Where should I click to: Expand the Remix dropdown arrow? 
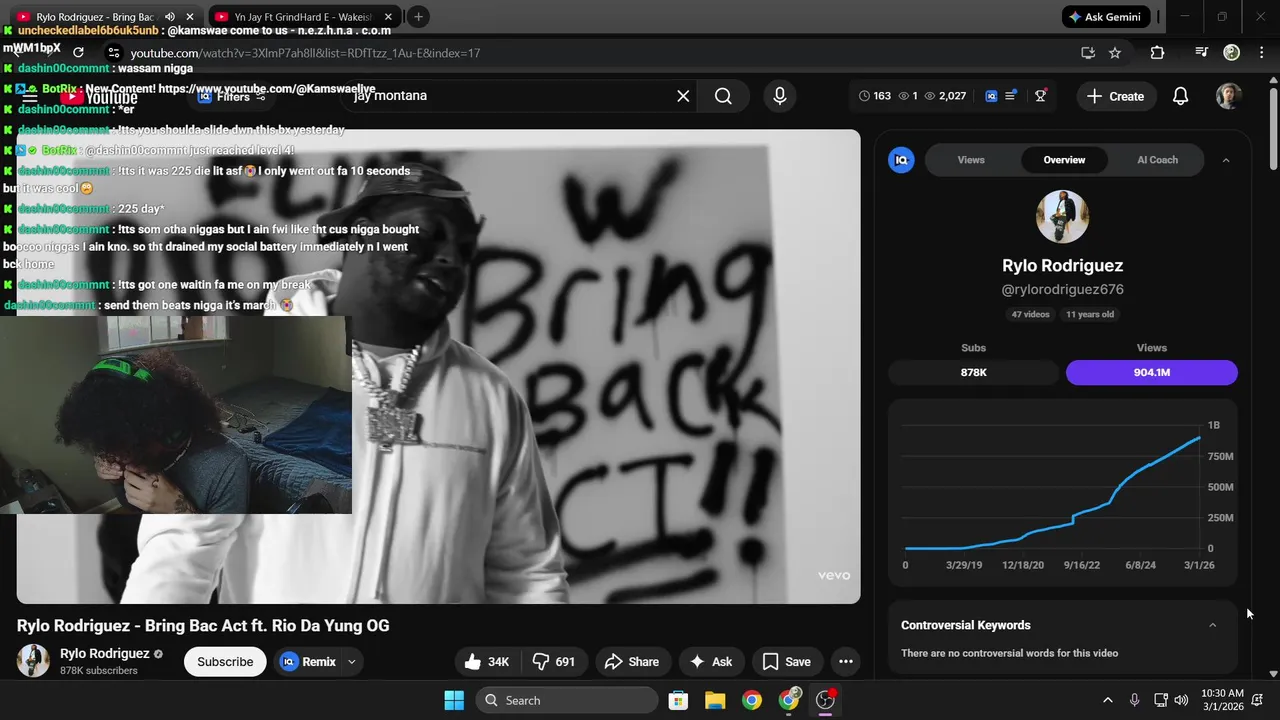coord(351,661)
